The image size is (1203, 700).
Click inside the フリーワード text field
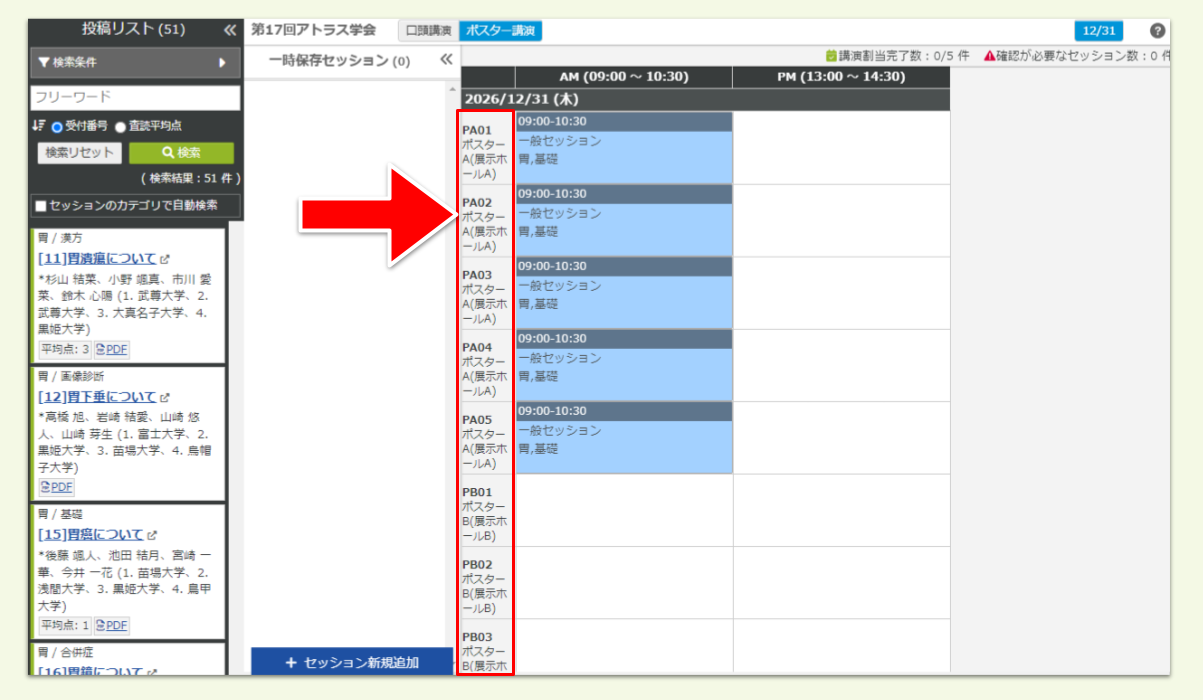(128, 98)
